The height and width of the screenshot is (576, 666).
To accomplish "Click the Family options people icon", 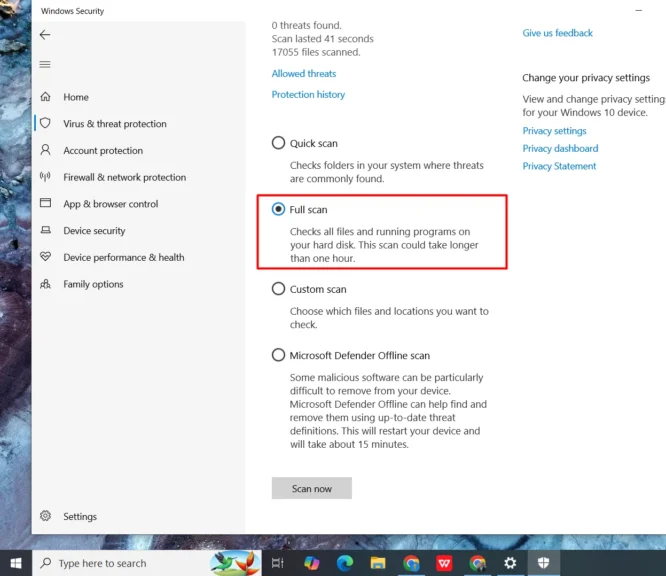I will click(45, 284).
